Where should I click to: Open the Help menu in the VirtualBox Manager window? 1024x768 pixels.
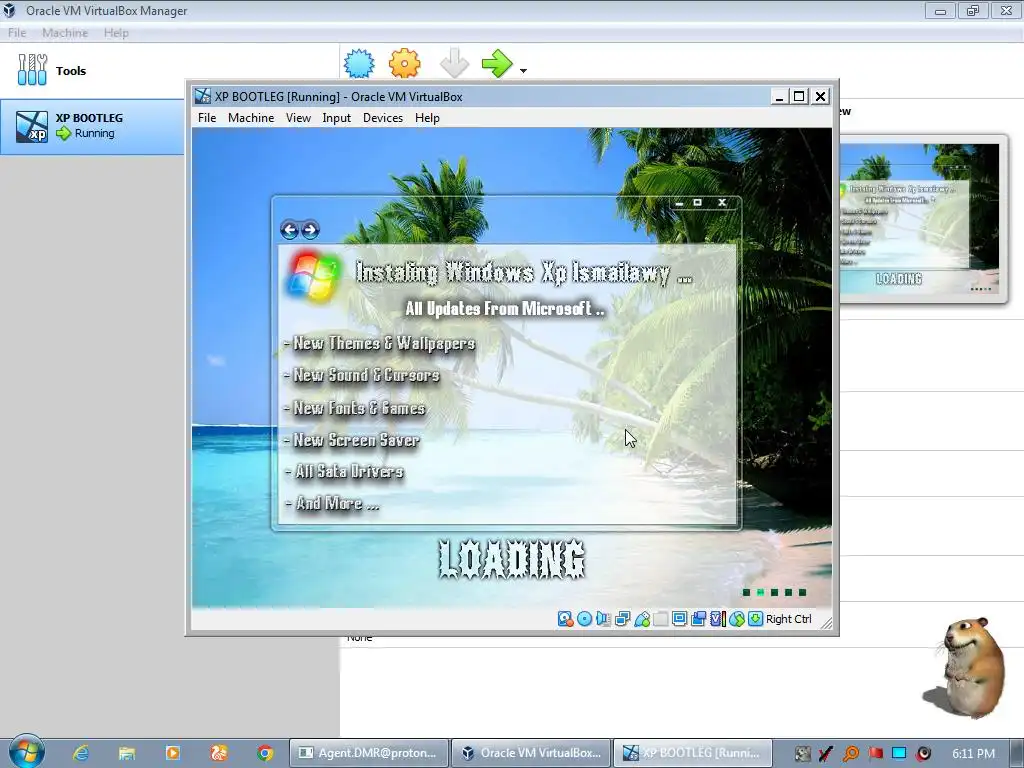[116, 33]
